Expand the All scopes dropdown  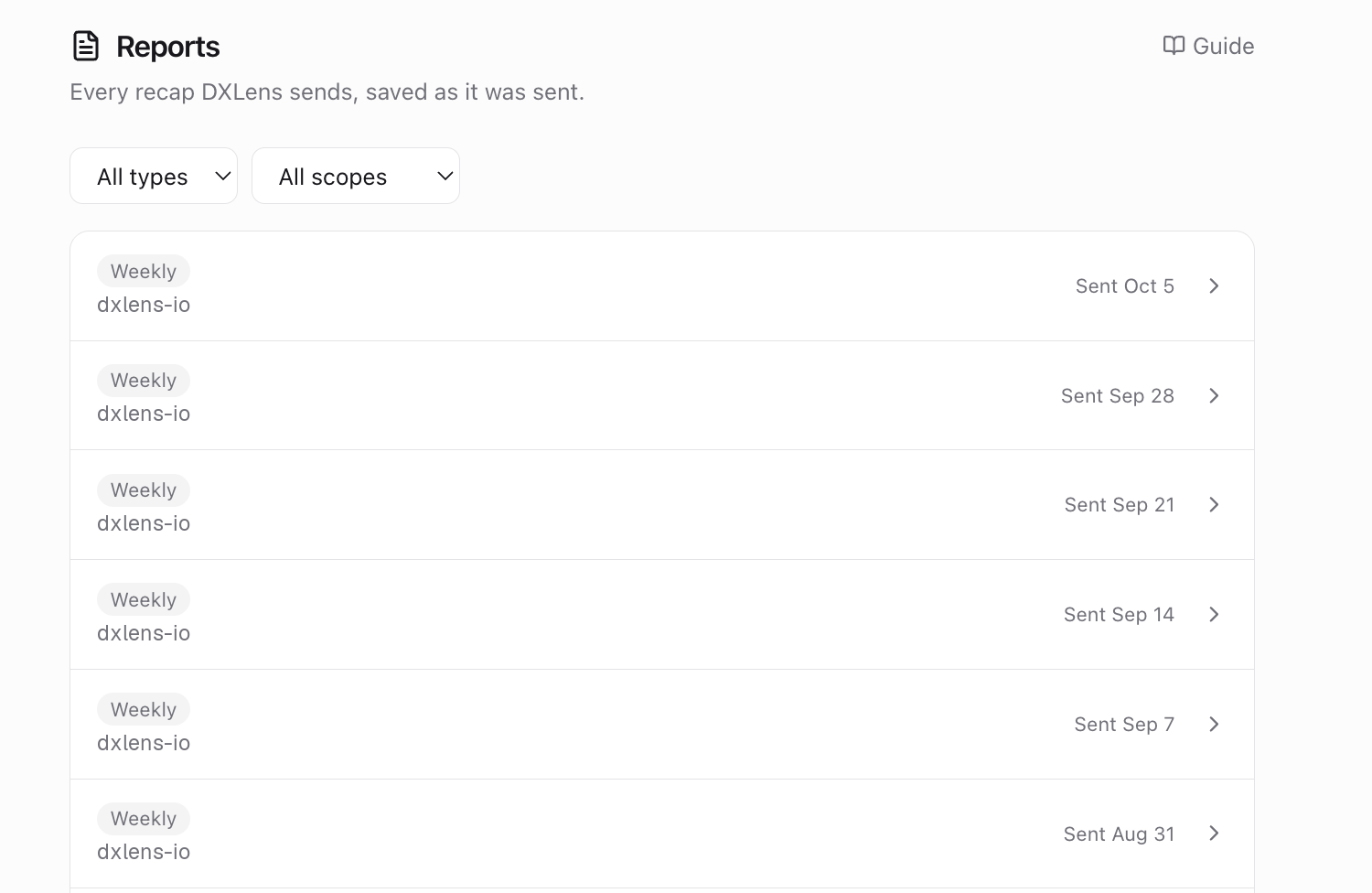356,176
